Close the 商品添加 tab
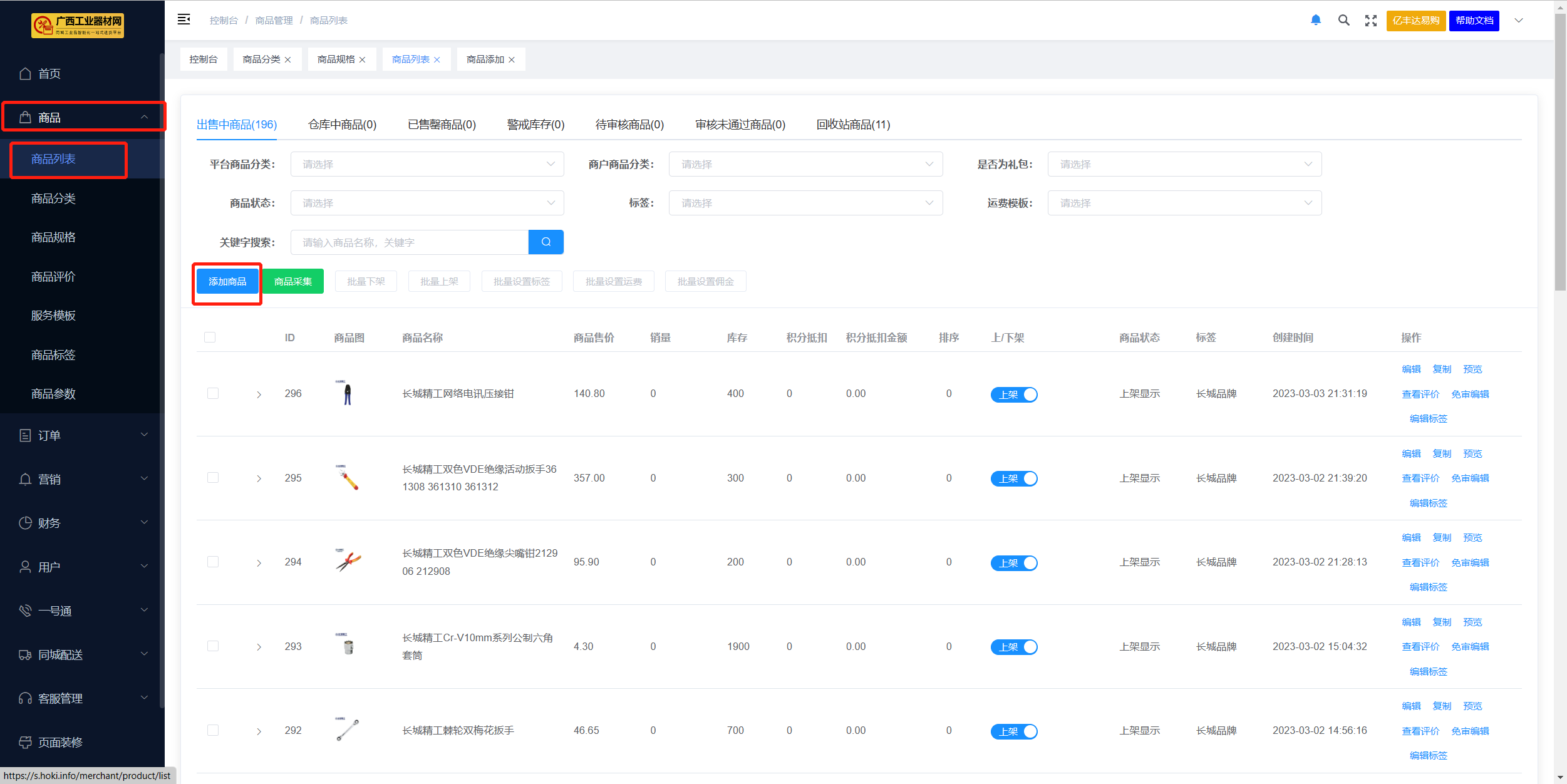Screen dimensions: 1567x784 point(512,60)
